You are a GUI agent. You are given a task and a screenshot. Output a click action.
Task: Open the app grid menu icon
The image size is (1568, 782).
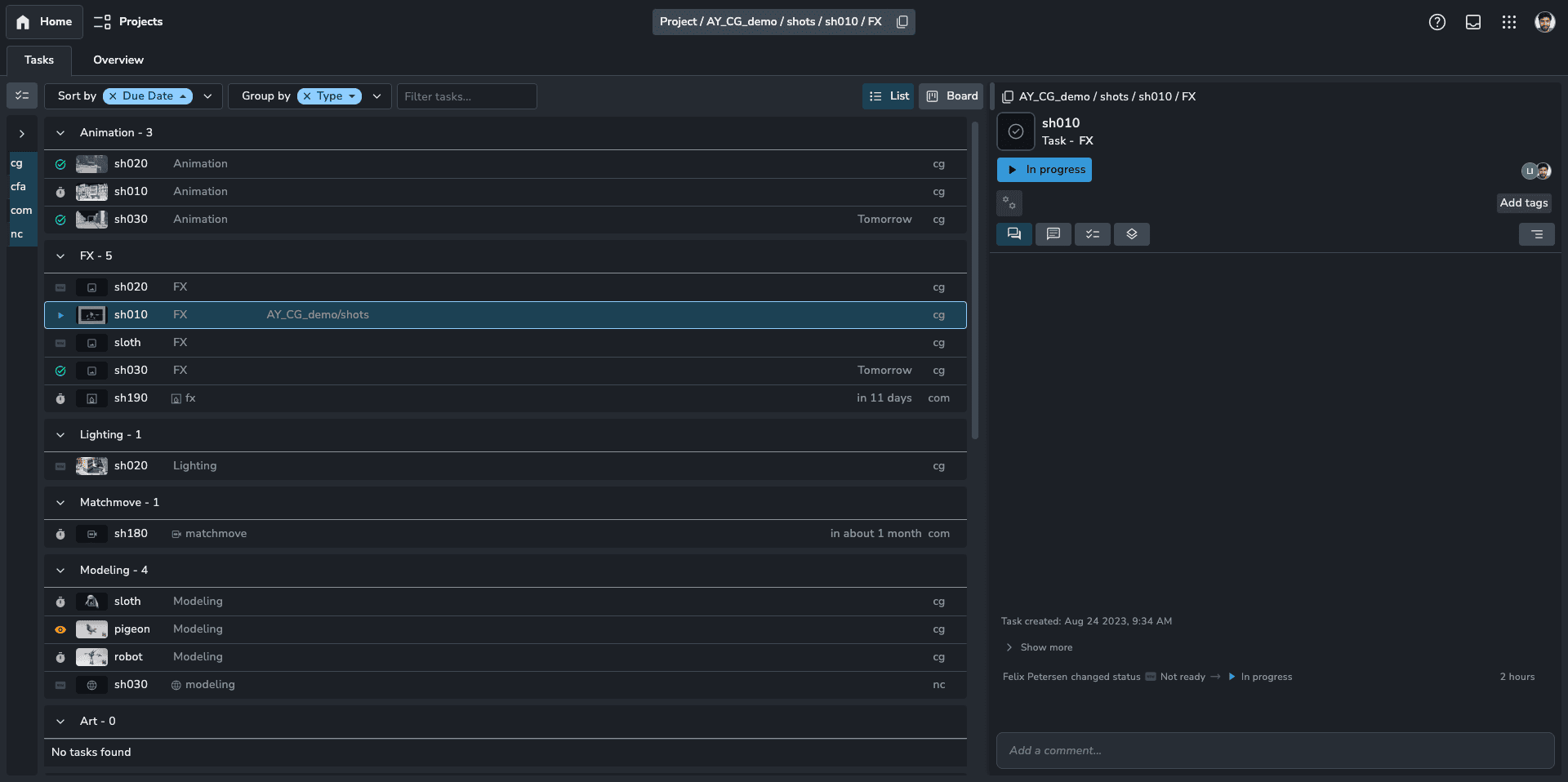1508,22
